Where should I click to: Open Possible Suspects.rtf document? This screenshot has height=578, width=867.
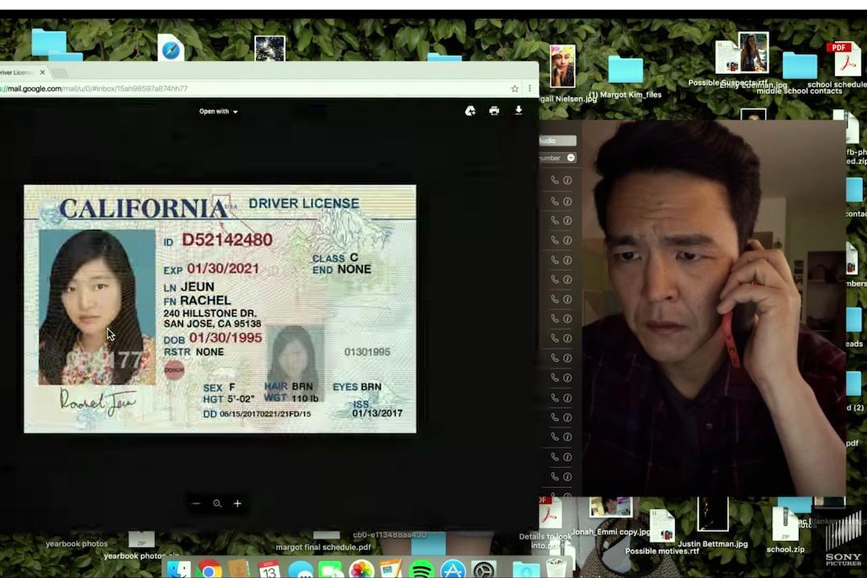pyautogui.click(x=728, y=58)
